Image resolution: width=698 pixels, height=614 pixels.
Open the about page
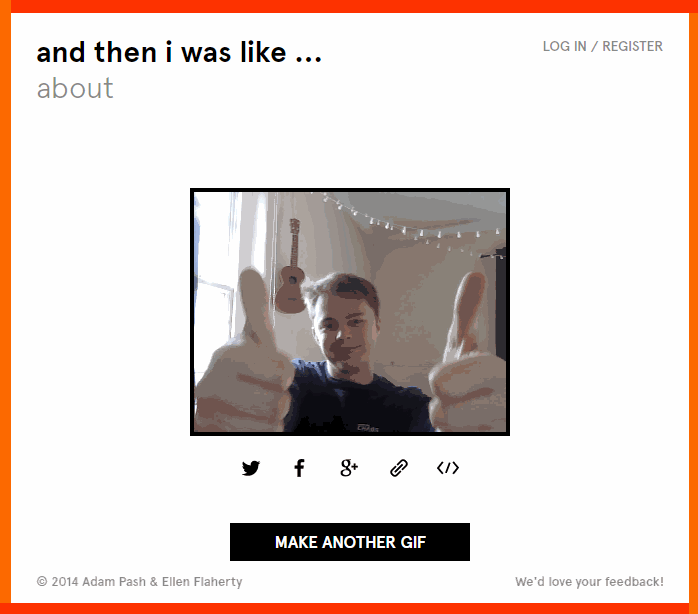click(75, 88)
